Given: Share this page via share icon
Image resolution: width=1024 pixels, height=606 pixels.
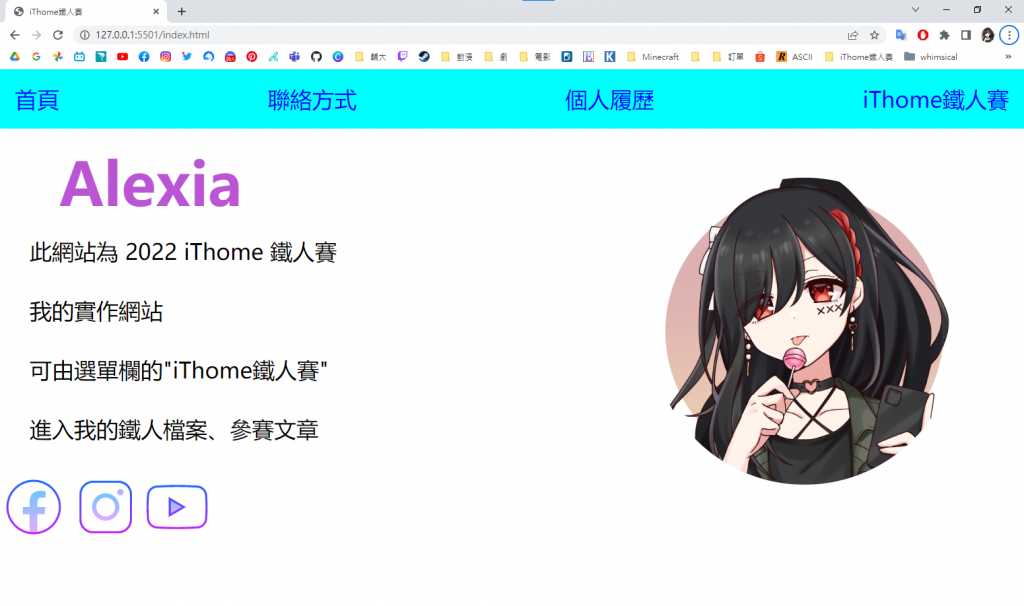Looking at the screenshot, I should click(853, 35).
